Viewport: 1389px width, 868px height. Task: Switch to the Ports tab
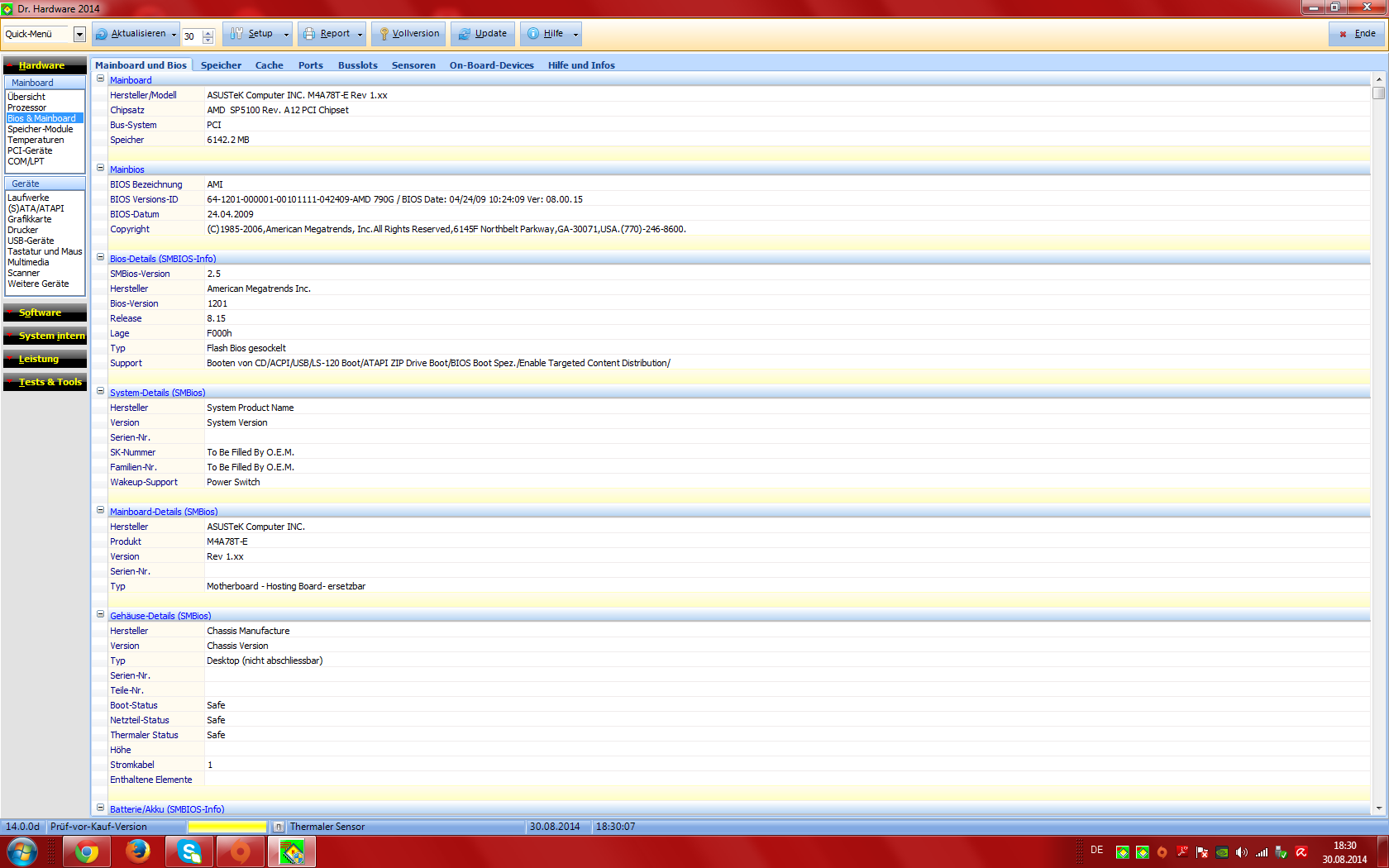pos(311,65)
